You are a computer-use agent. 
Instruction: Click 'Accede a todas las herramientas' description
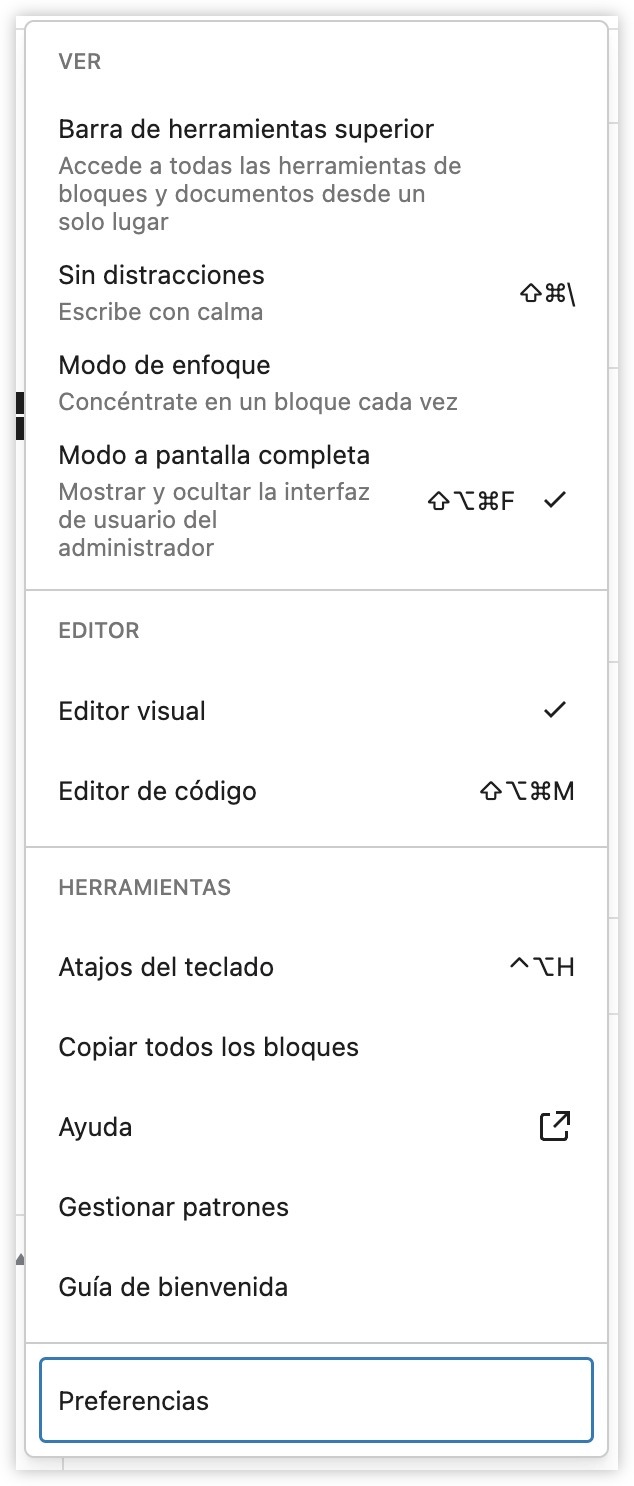coord(259,166)
